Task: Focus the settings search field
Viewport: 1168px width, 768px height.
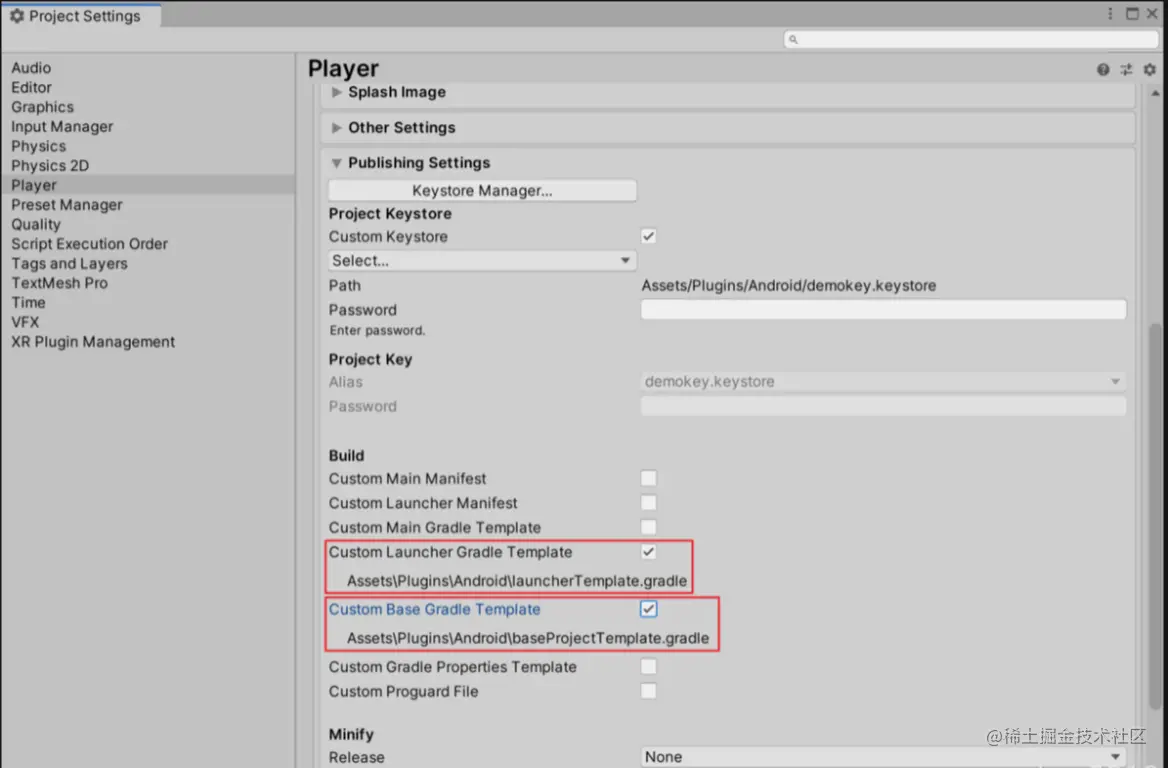Action: [x=971, y=39]
